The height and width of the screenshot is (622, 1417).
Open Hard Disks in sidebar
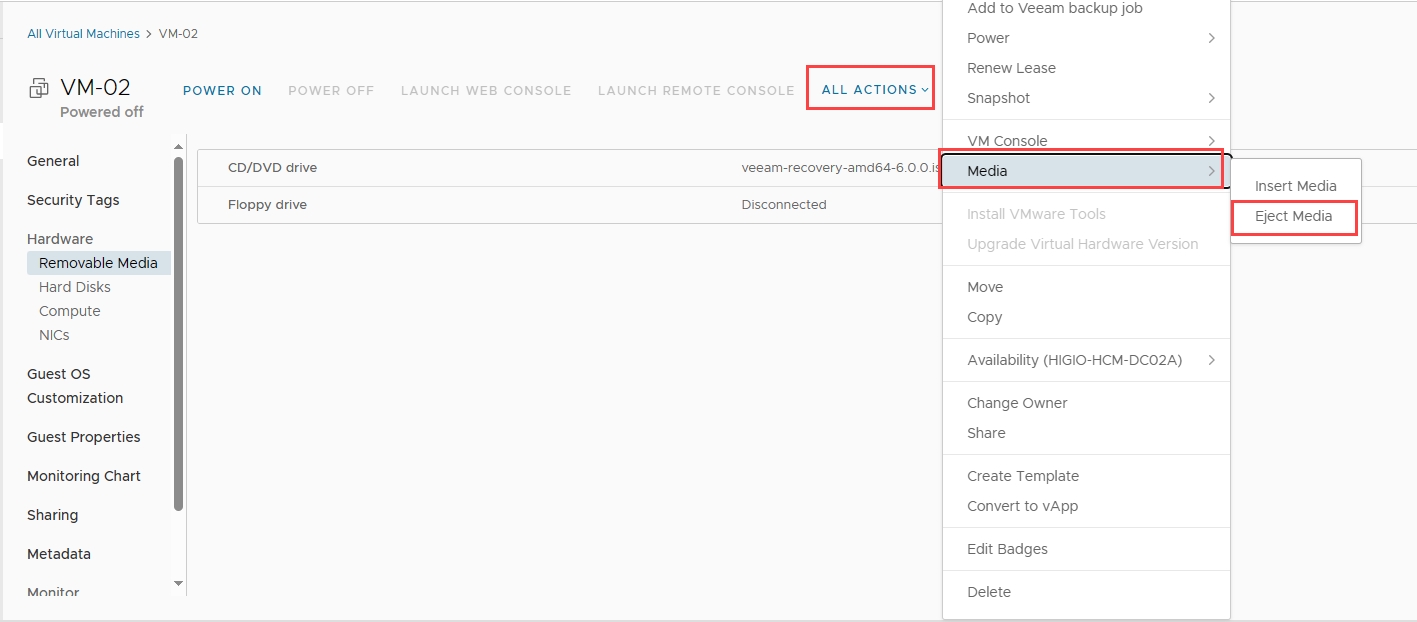tap(75, 287)
